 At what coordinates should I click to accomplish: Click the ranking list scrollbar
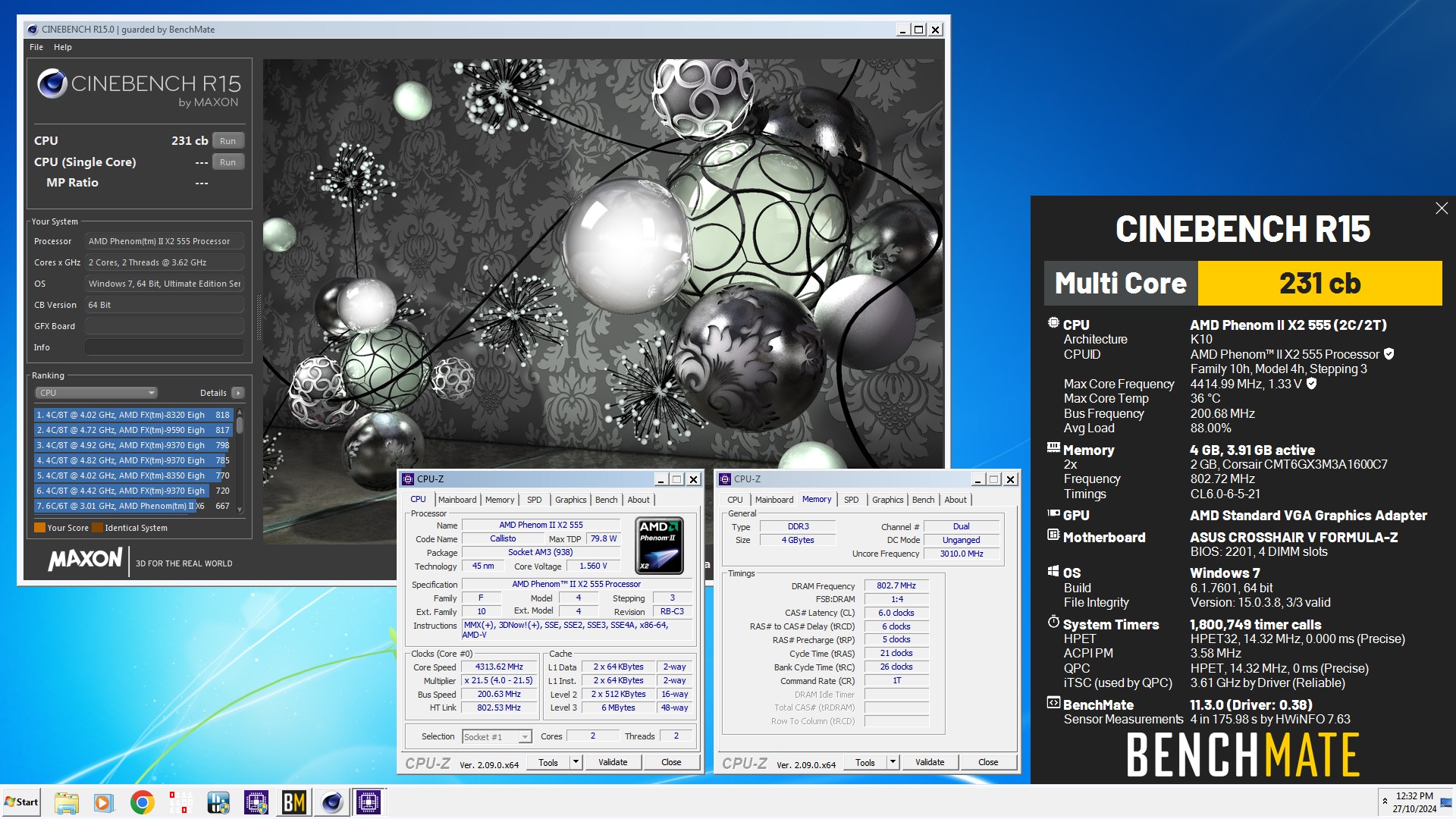pyautogui.click(x=240, y=461)
